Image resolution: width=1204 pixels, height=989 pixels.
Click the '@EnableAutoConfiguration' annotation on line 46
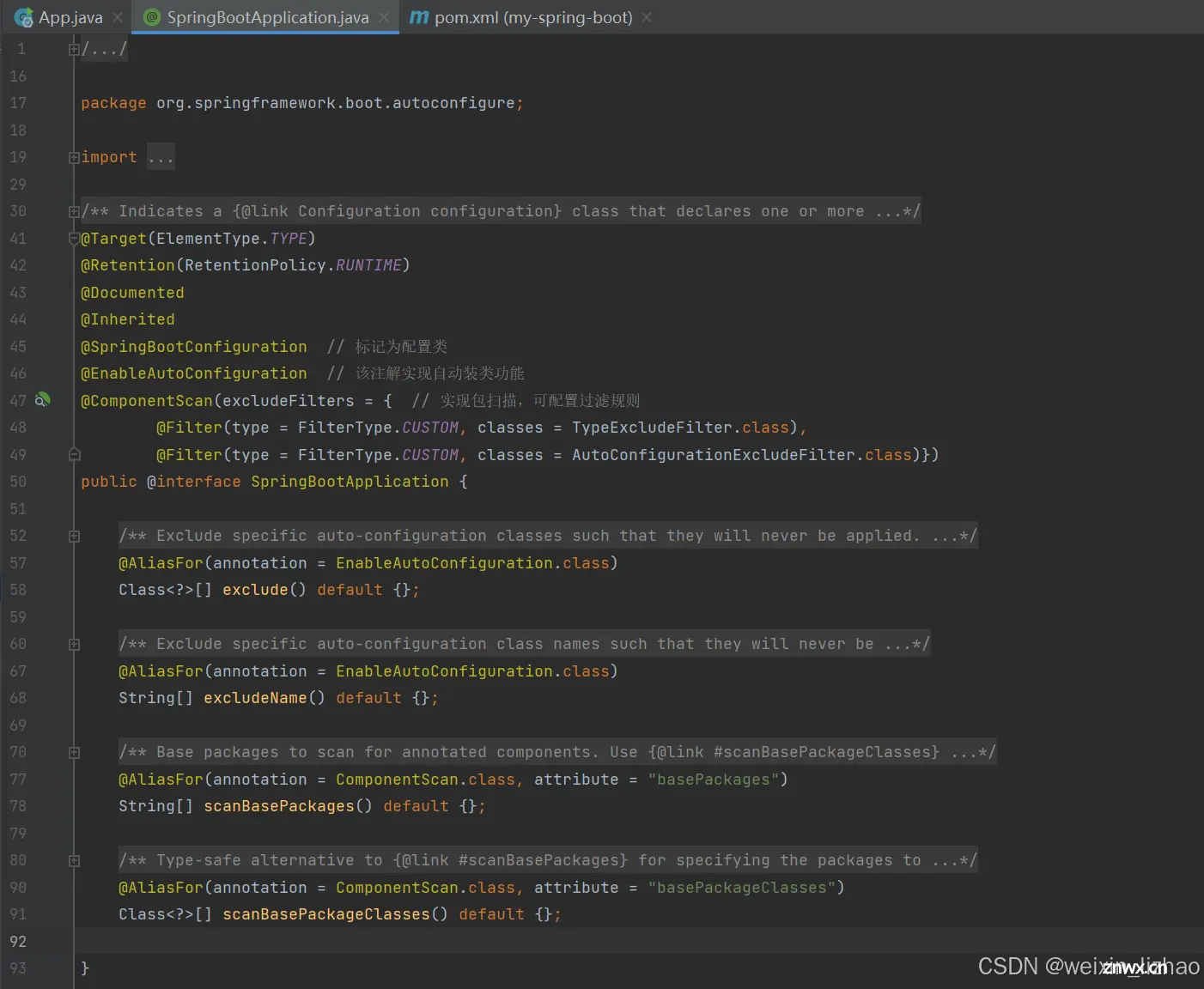pyautogui.click(x=194, y=373)
